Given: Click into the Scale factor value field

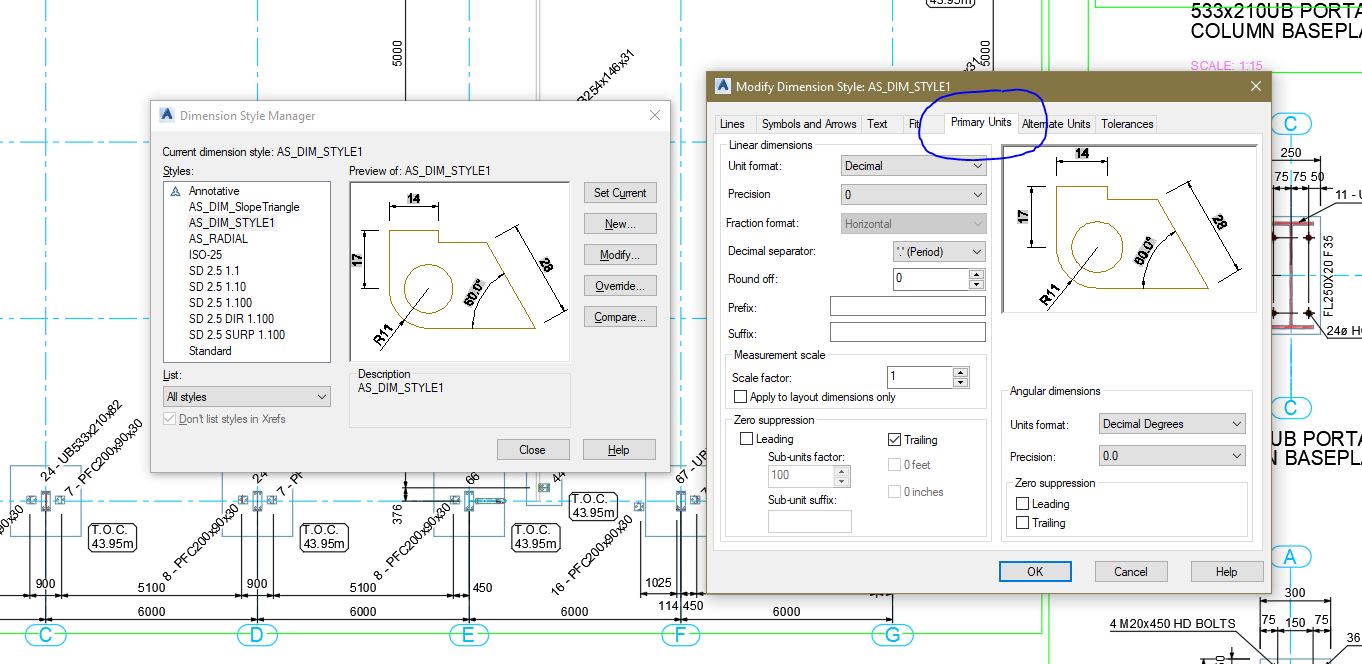Looking at the screenshot, I should coord(921,377).
